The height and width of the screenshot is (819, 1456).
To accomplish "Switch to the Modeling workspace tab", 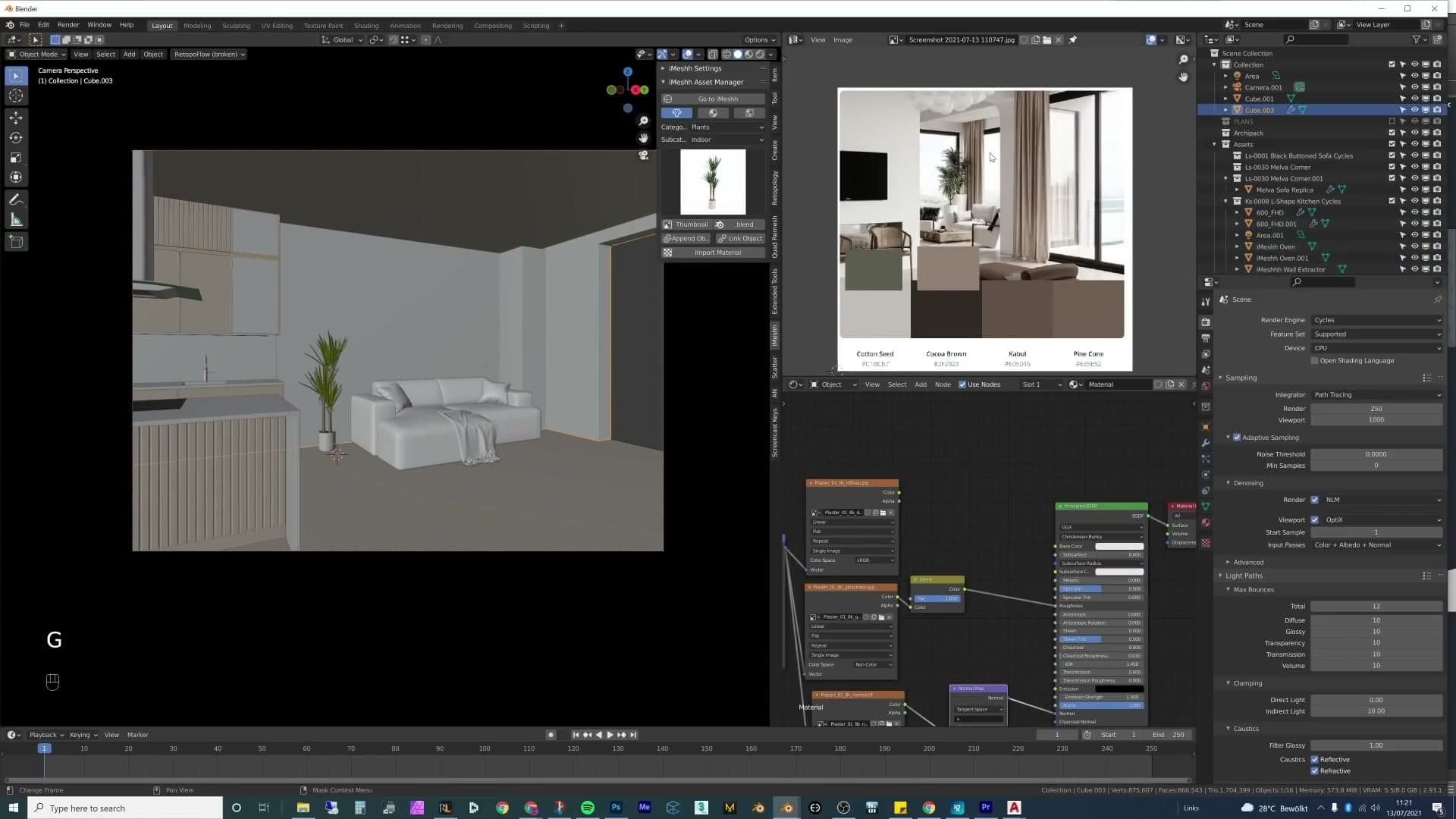I will click(197, 26).
